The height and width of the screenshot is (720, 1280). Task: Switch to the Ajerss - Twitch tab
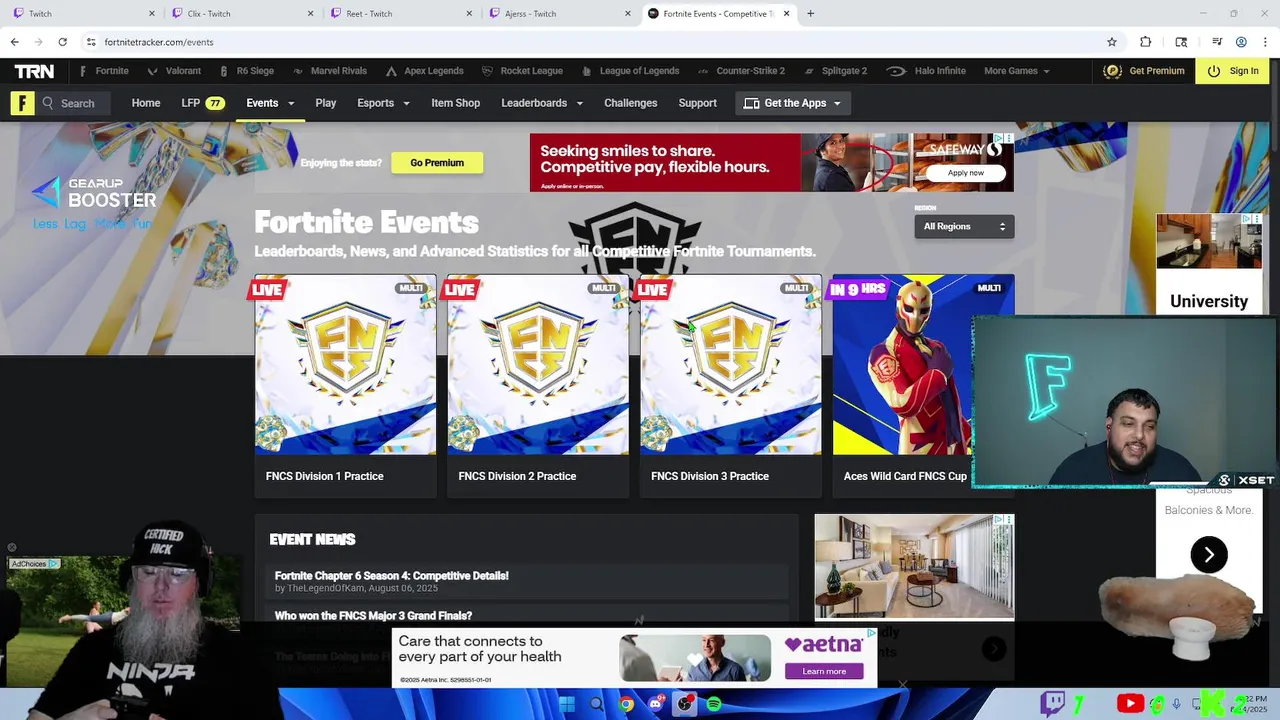click(x=559, y=14)
